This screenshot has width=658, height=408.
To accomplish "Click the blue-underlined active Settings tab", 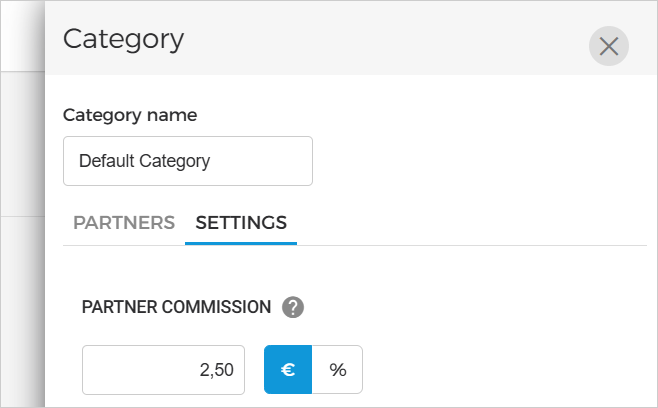I will pos(241,222).
